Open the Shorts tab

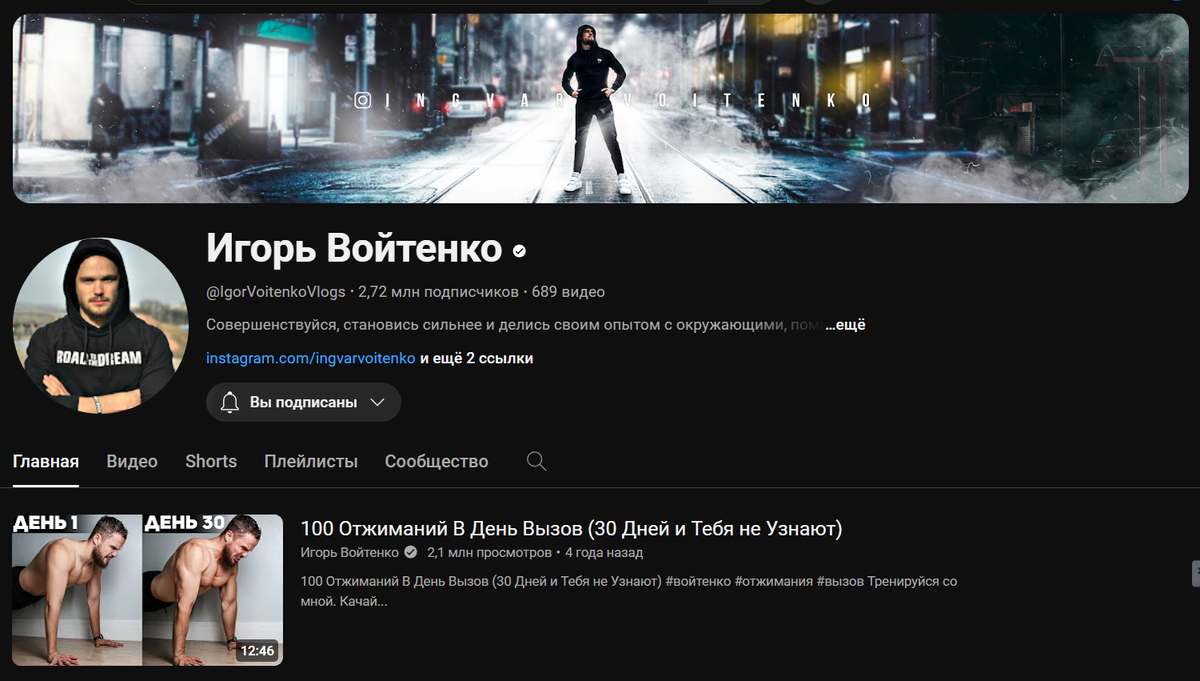210,461
